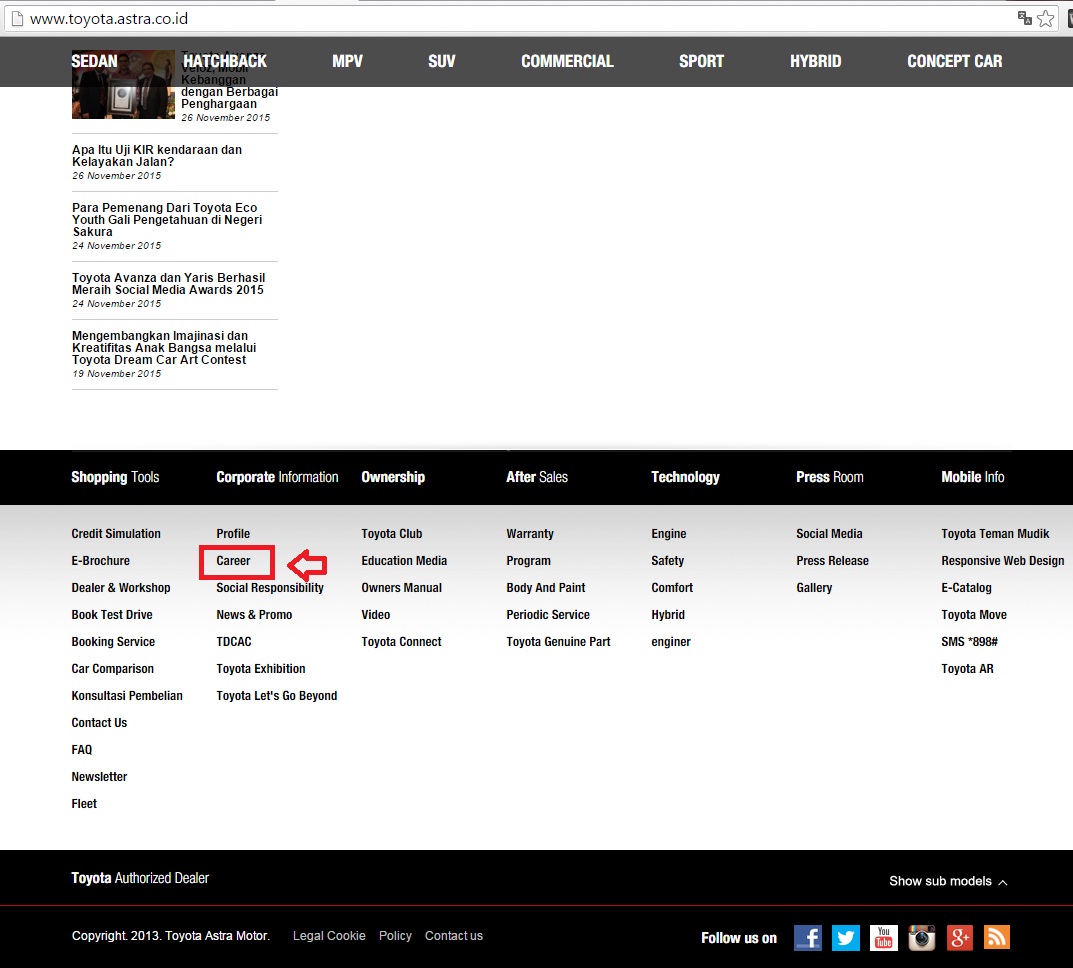Open Toyota Club link

point(392,534)
